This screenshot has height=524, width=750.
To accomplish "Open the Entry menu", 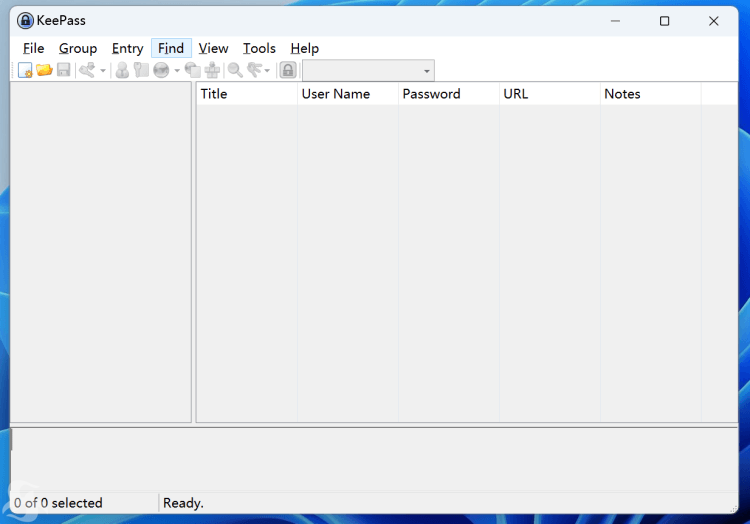I will 127,48.
